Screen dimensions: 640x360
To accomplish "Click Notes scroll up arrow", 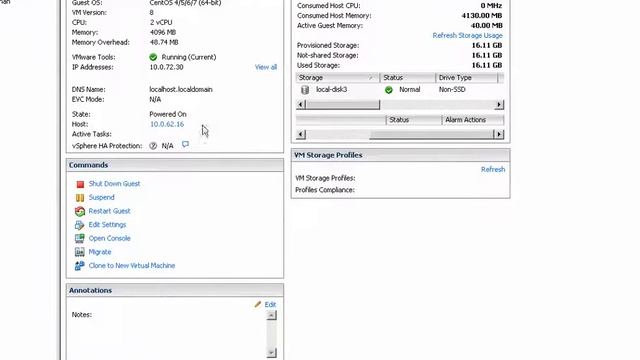I will click(271, 316).
